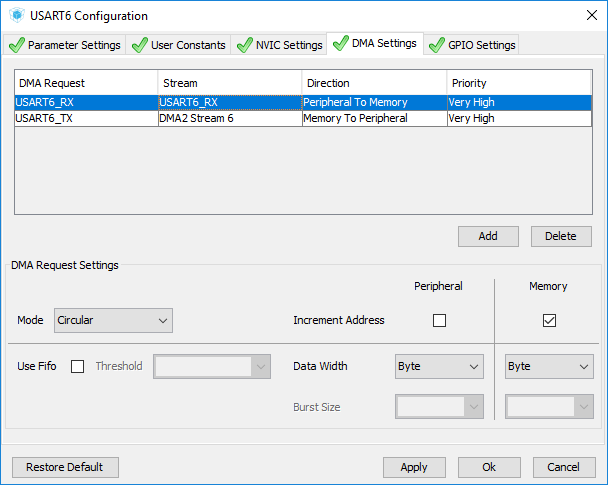Click the Memory To Peripheral direction cell
The image size is (608, 485).
coord(375,118)
